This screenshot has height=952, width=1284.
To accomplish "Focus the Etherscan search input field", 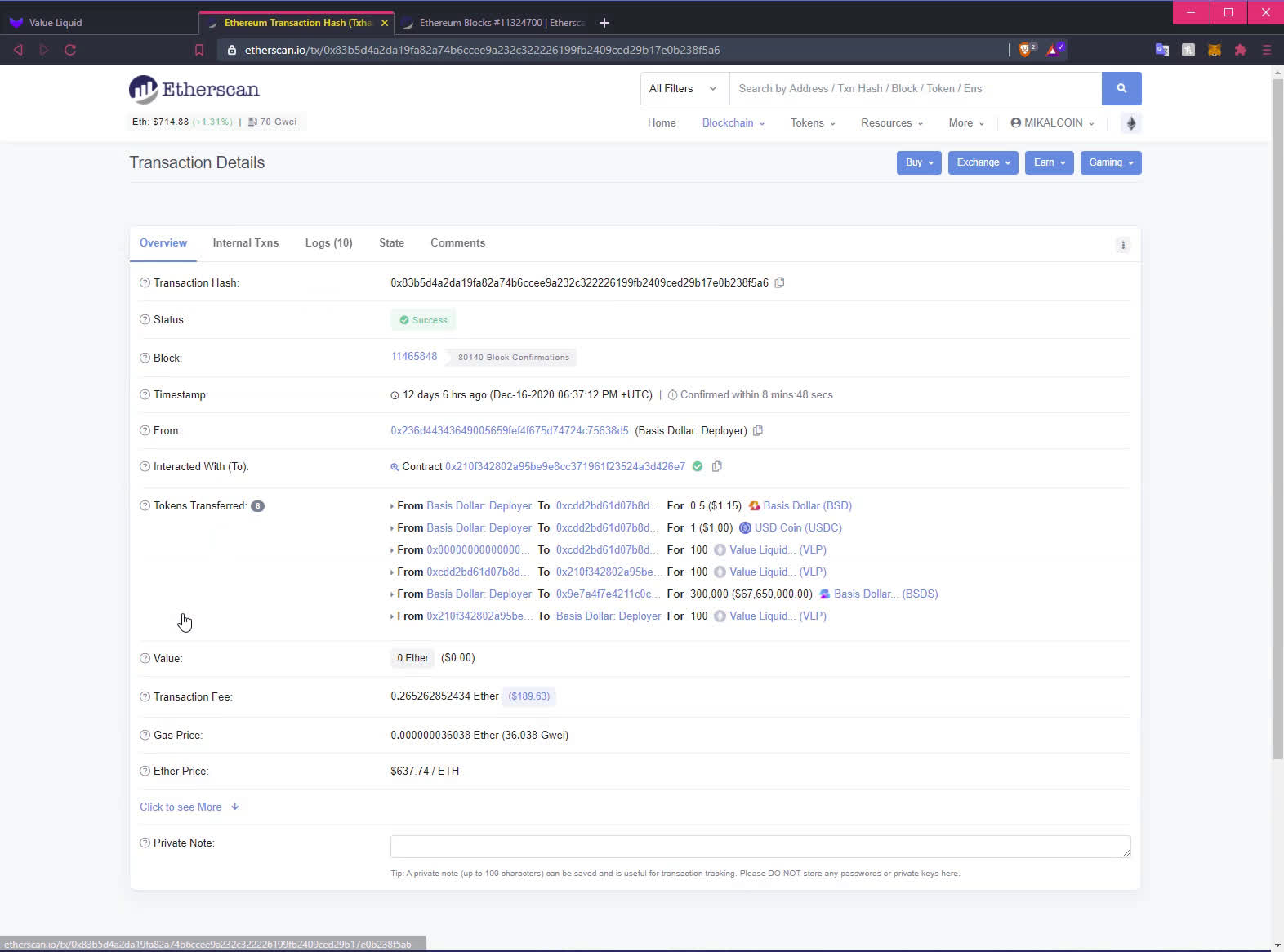I will tap(916, 88).
